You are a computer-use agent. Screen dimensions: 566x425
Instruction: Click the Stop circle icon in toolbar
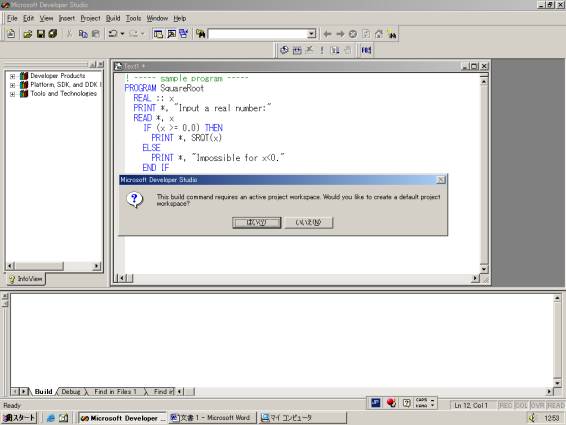(353, 34)
